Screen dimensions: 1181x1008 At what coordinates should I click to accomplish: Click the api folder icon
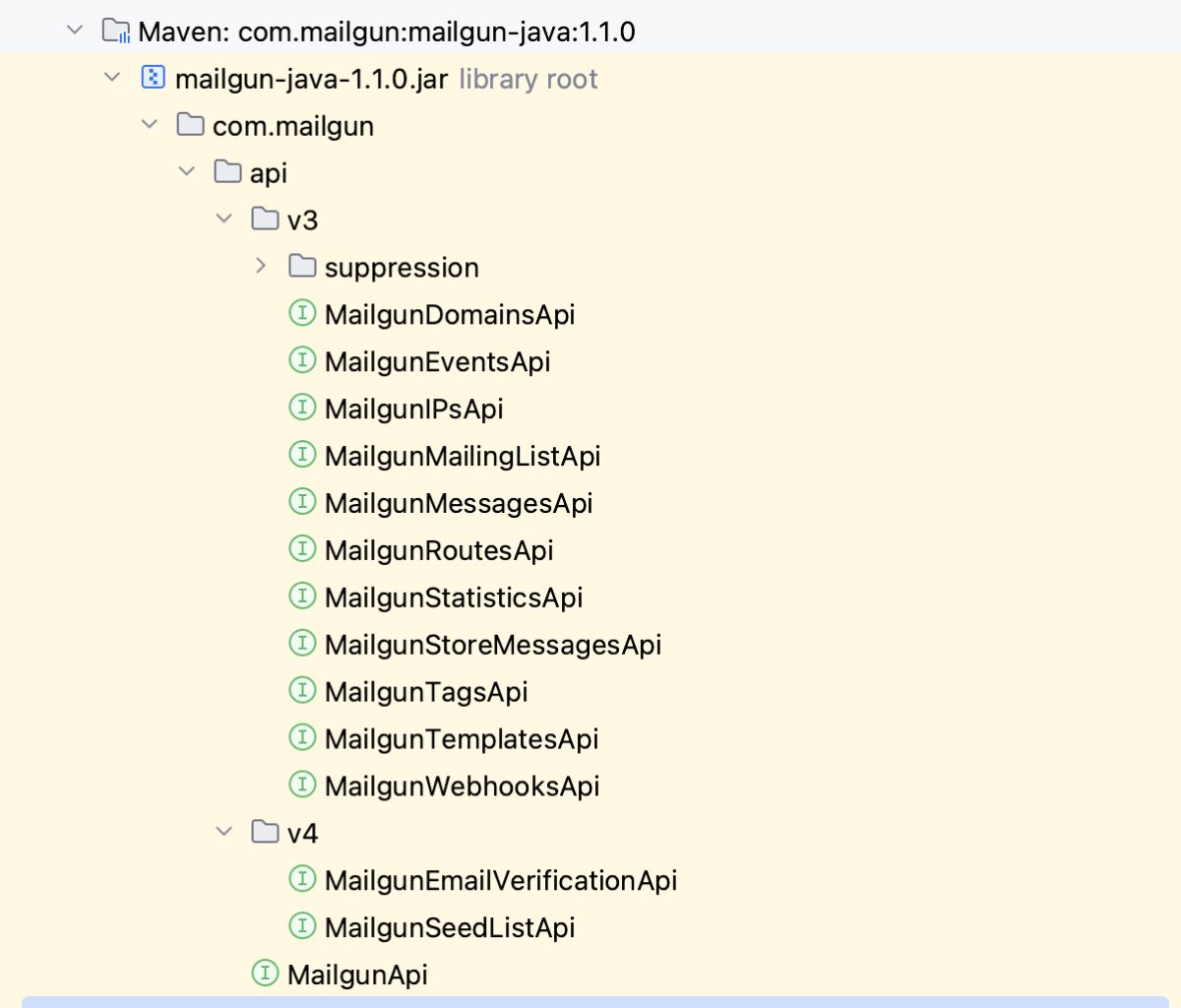click(x=227, y=171)
